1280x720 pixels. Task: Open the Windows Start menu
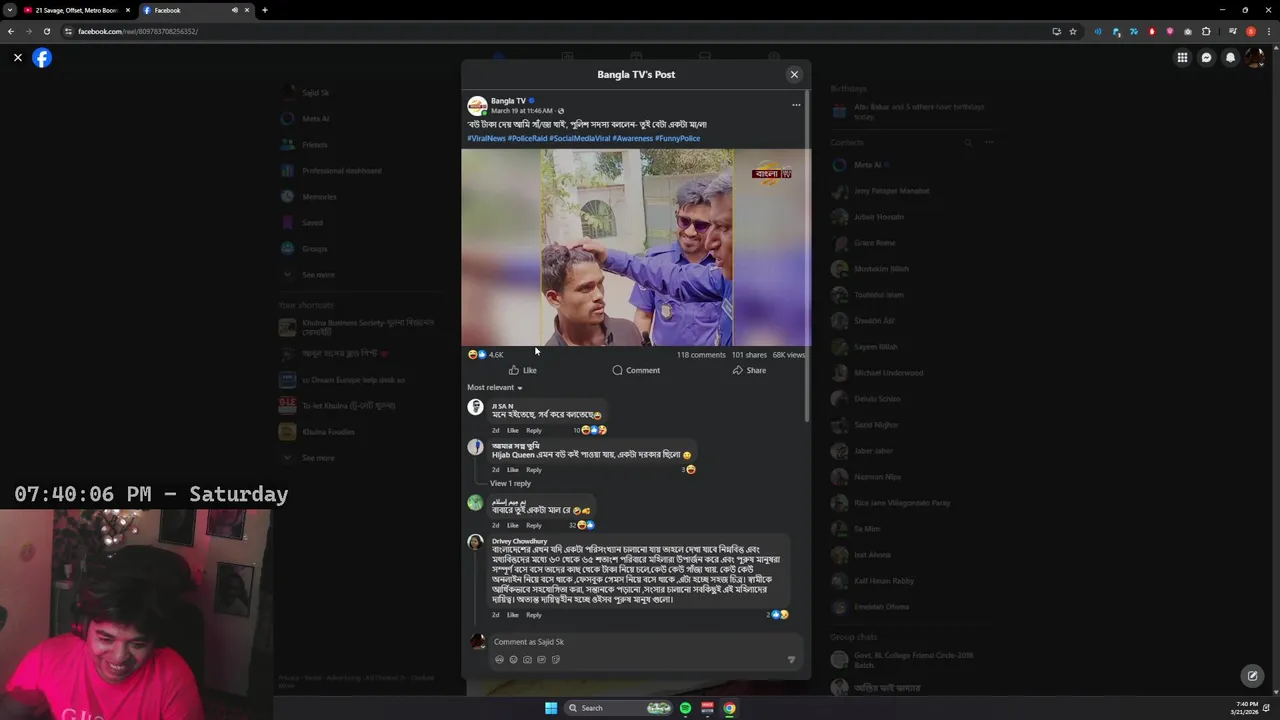tap(551, 708)
